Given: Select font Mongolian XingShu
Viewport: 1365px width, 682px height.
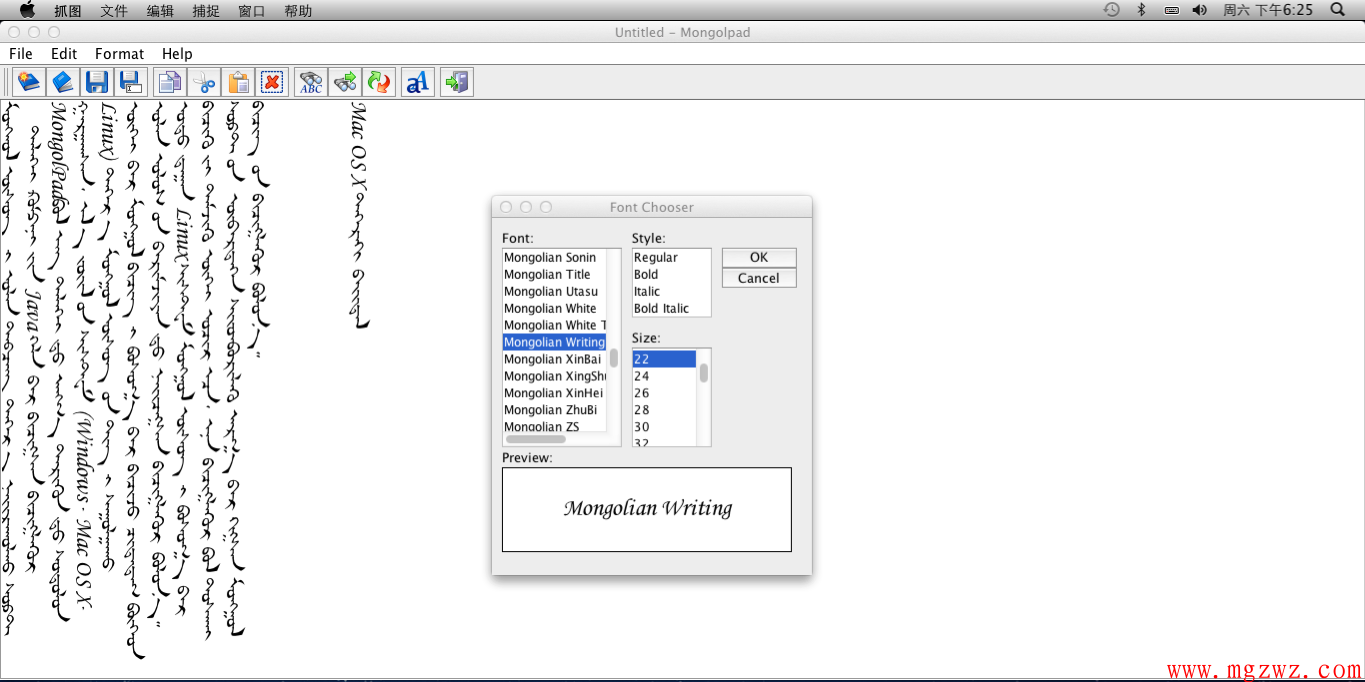Looking at the screenshot, I should [554, 376].
